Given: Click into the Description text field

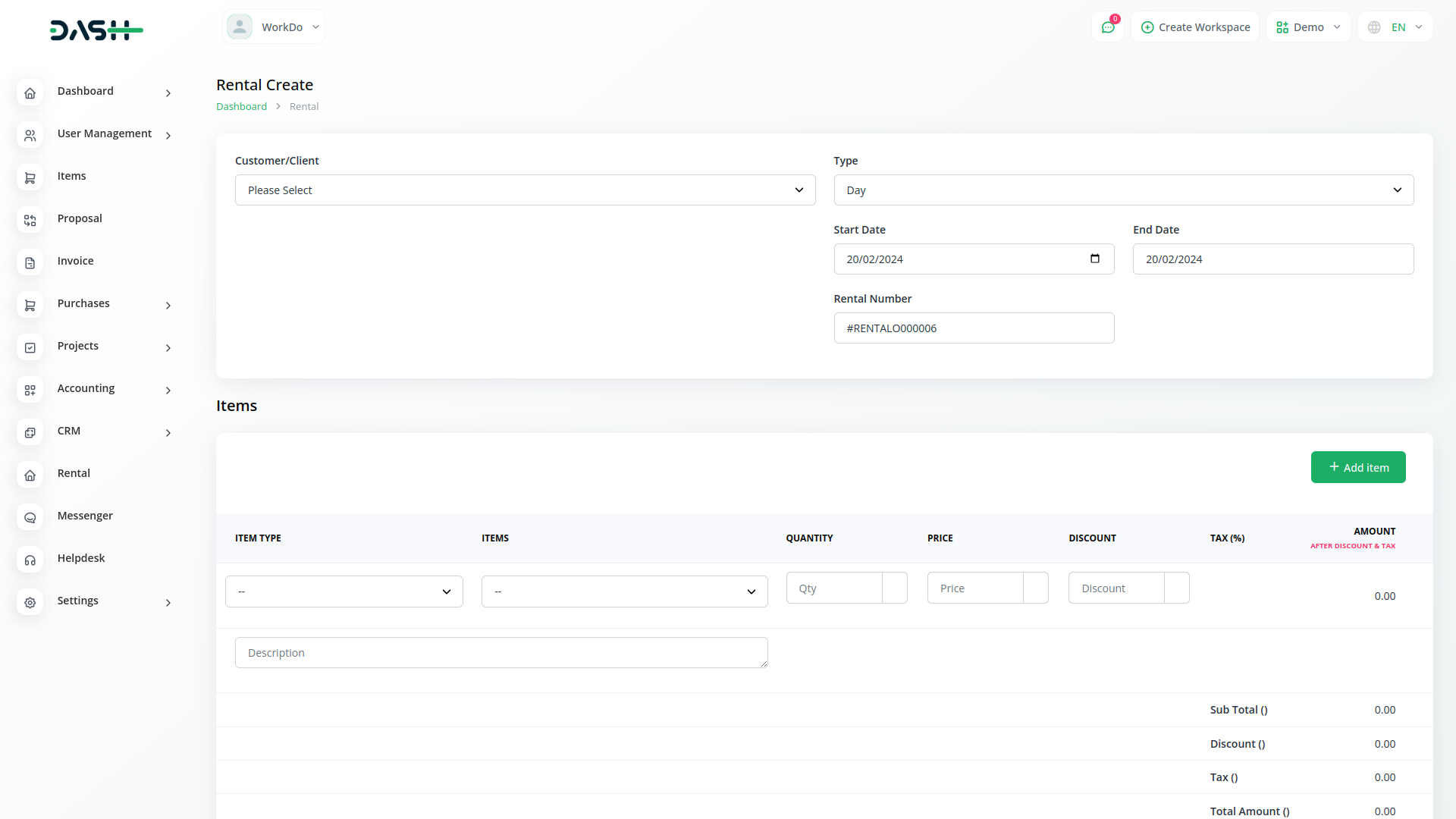Looking at the screenshot, I should [x=500, y=653].
